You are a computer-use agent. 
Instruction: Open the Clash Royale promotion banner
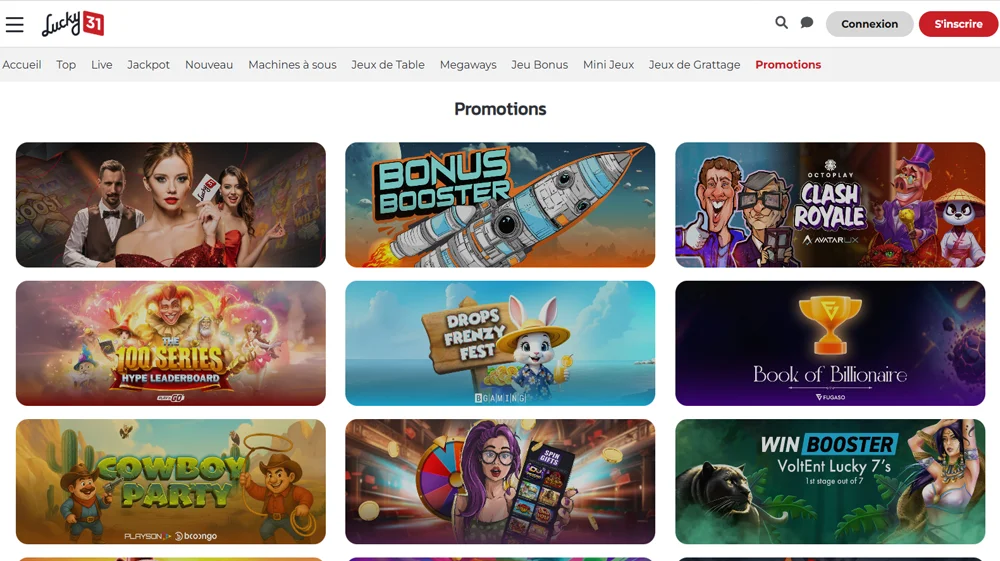pyautogui.click(x=830, y=205)
